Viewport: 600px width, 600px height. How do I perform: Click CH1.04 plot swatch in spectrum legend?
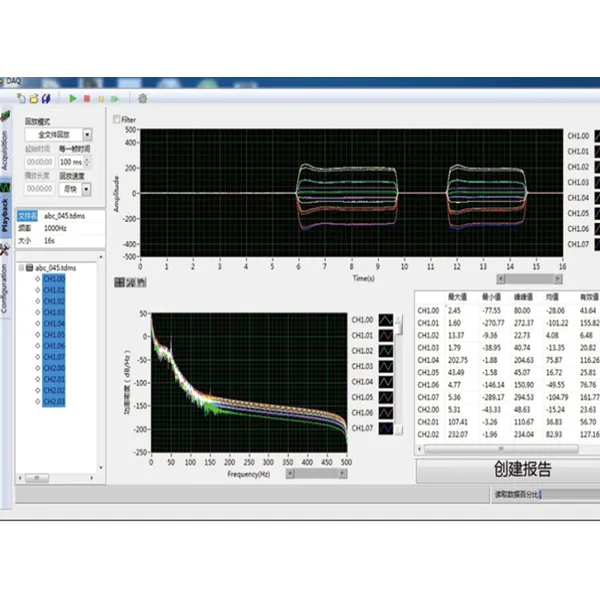tap(386, 382)
